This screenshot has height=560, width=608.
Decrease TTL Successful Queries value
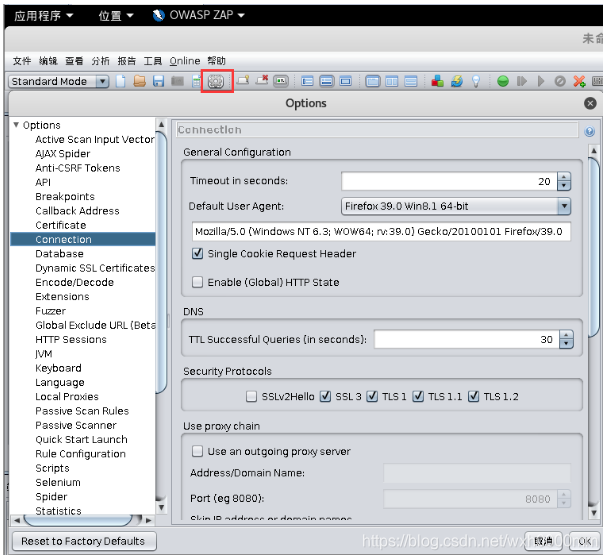tap(567, 344)
